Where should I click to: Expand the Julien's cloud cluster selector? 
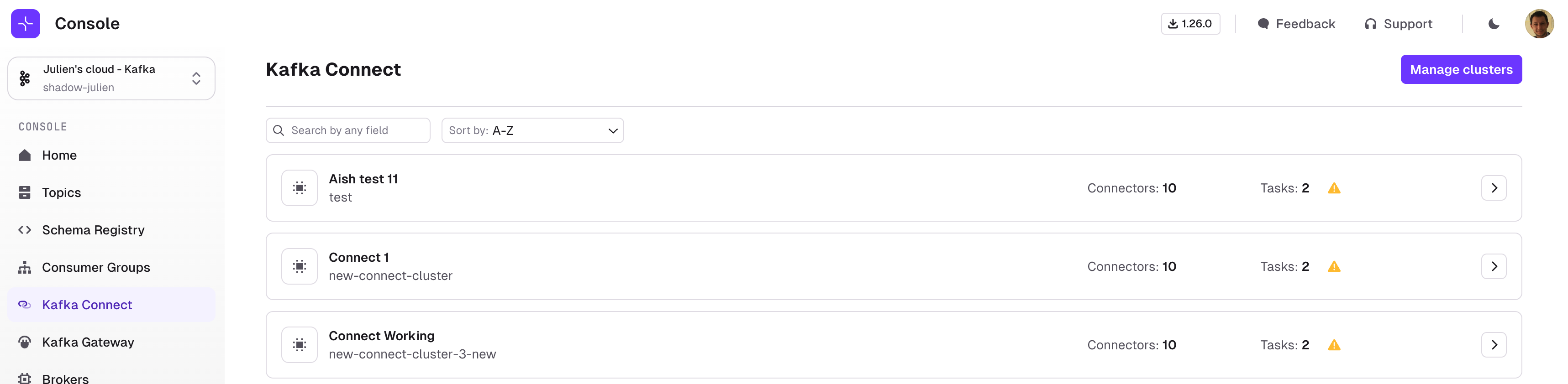pyautogui.click(x=111, y=78)
